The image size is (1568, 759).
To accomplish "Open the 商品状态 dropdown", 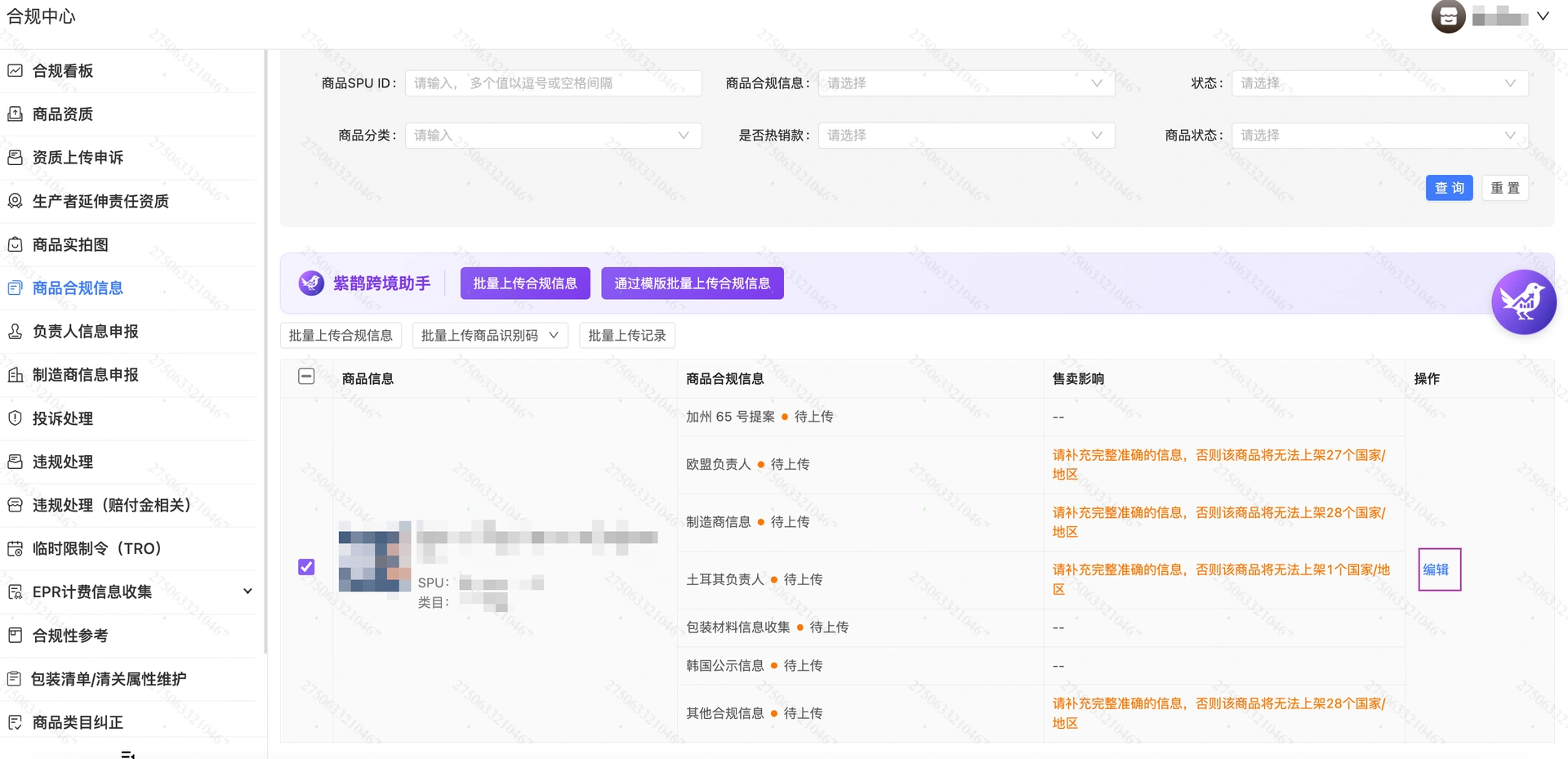I will pyautogui.click(x=1380, y=135).
